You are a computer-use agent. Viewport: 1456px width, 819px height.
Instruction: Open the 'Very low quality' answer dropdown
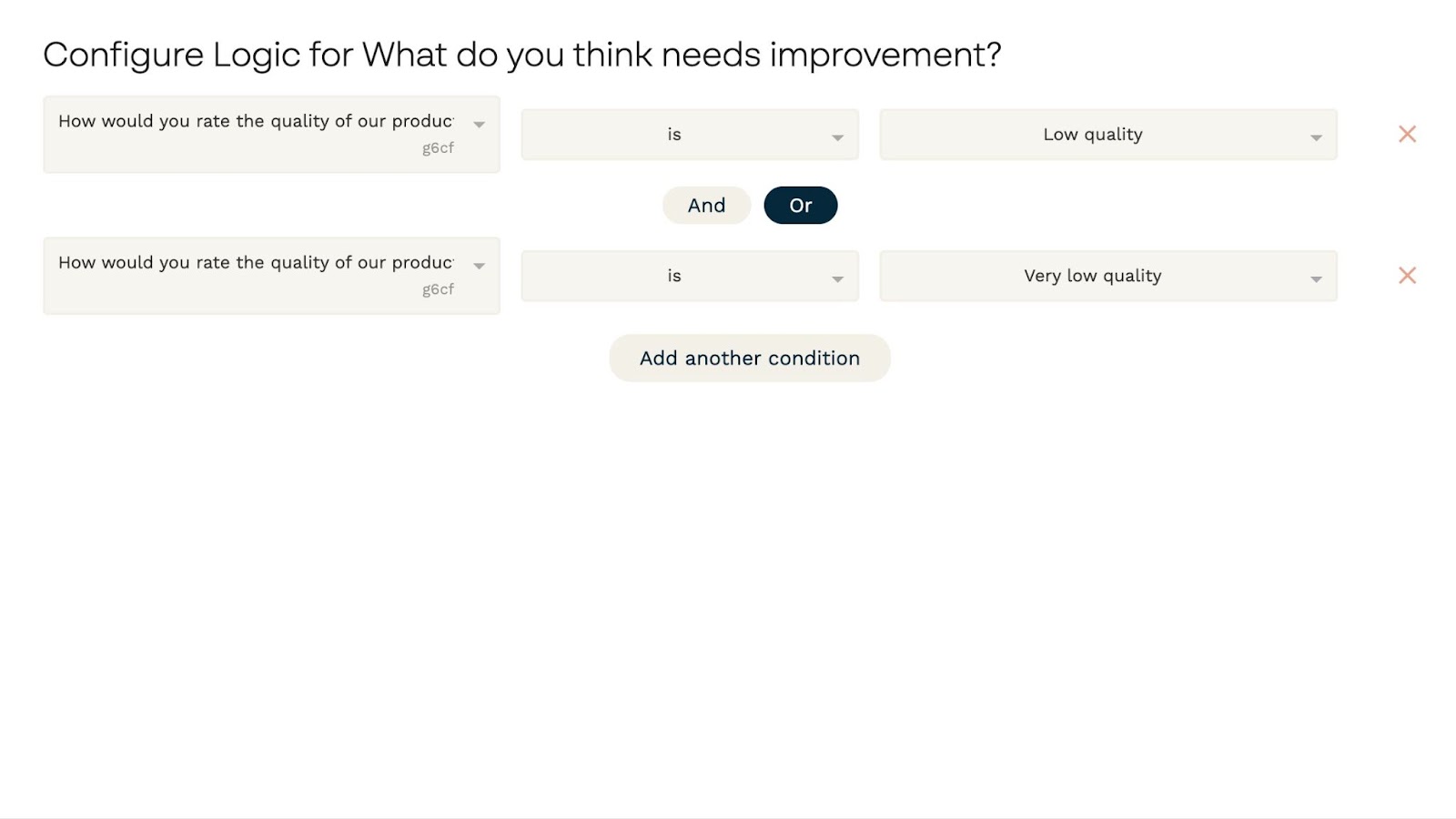1092,276
